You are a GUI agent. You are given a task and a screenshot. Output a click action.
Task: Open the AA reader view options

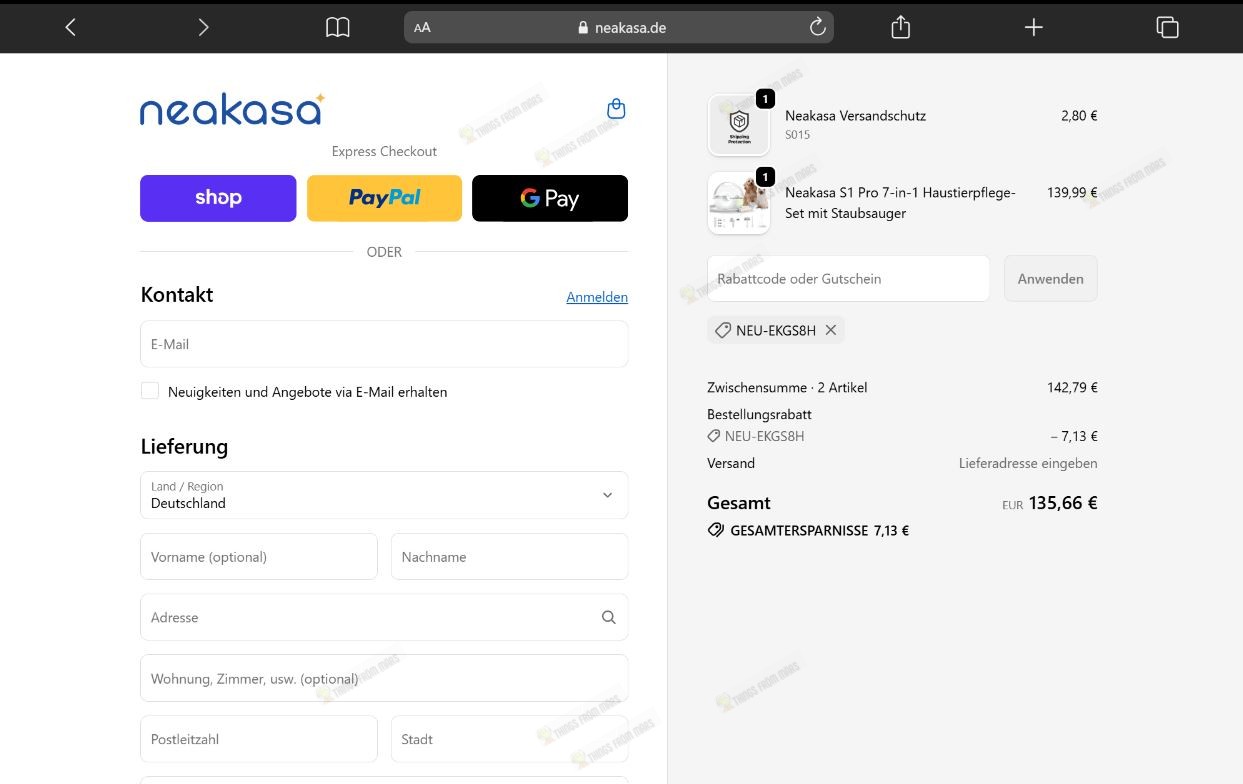click(422, 27)
